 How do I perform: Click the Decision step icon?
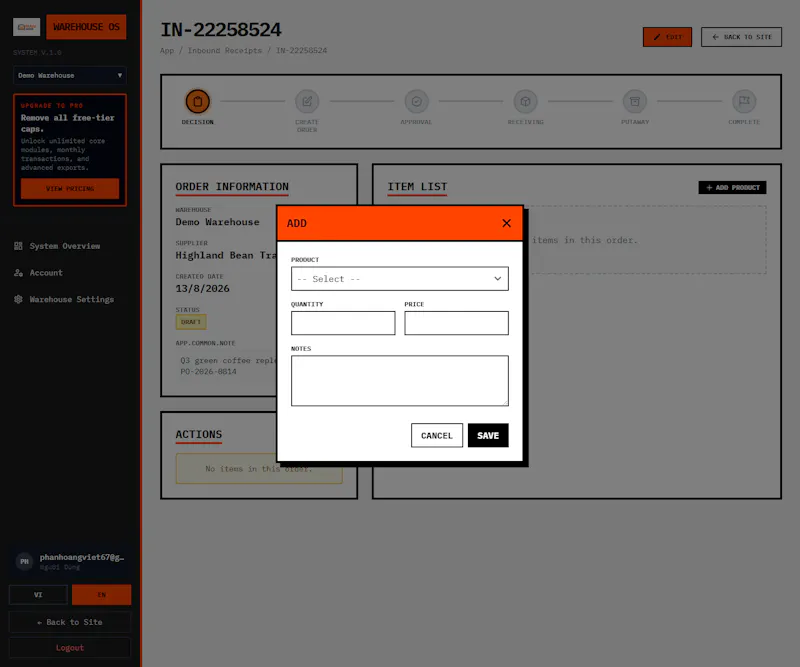[197, 101]
